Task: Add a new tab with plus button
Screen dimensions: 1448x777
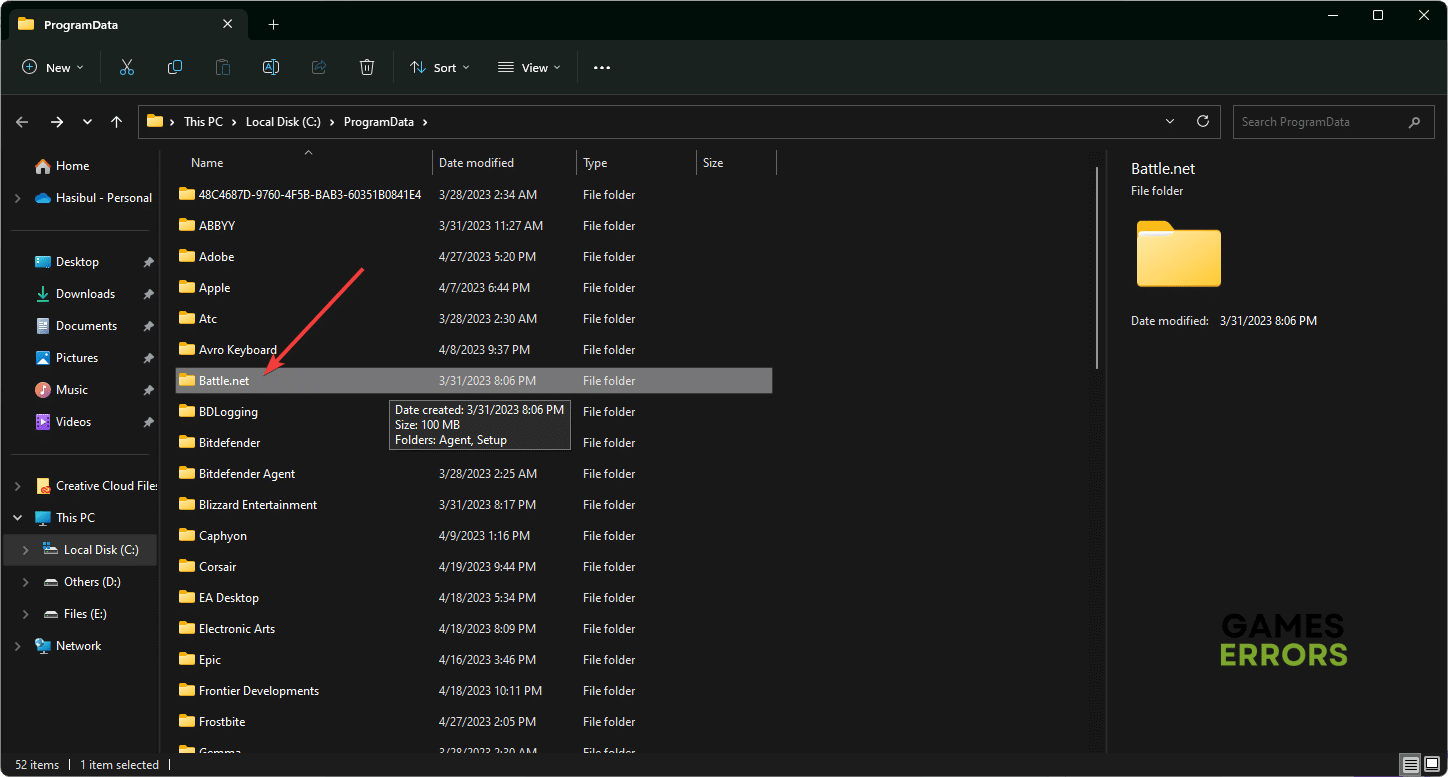Action: click(273, 24)
